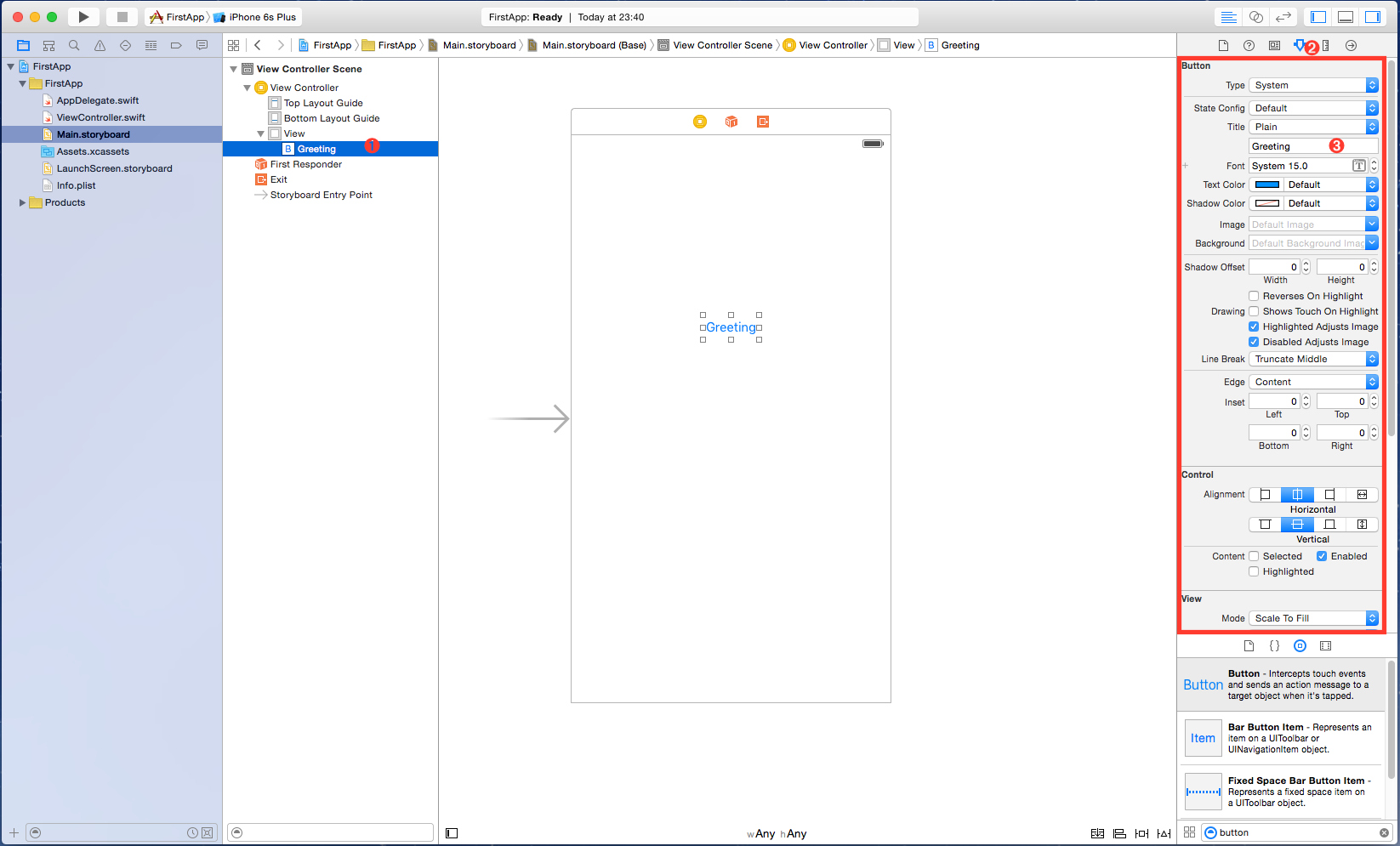The width and height of the screenshot is (1400, 846).
Task: Uncheck the Enabled content checkbox
Action: tap(1322, 556)
